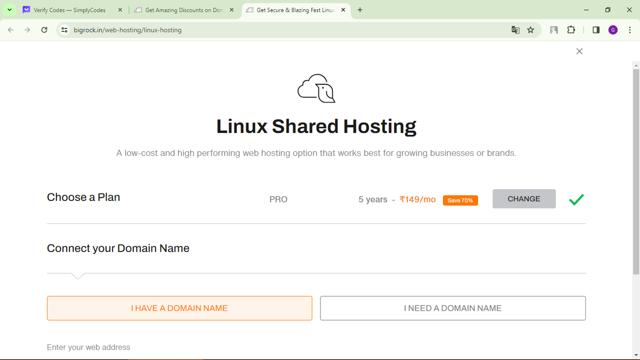Open a new browser tab
Image resolution: width=640 pixels, height=360 pixels.
(x=360, y=10)
